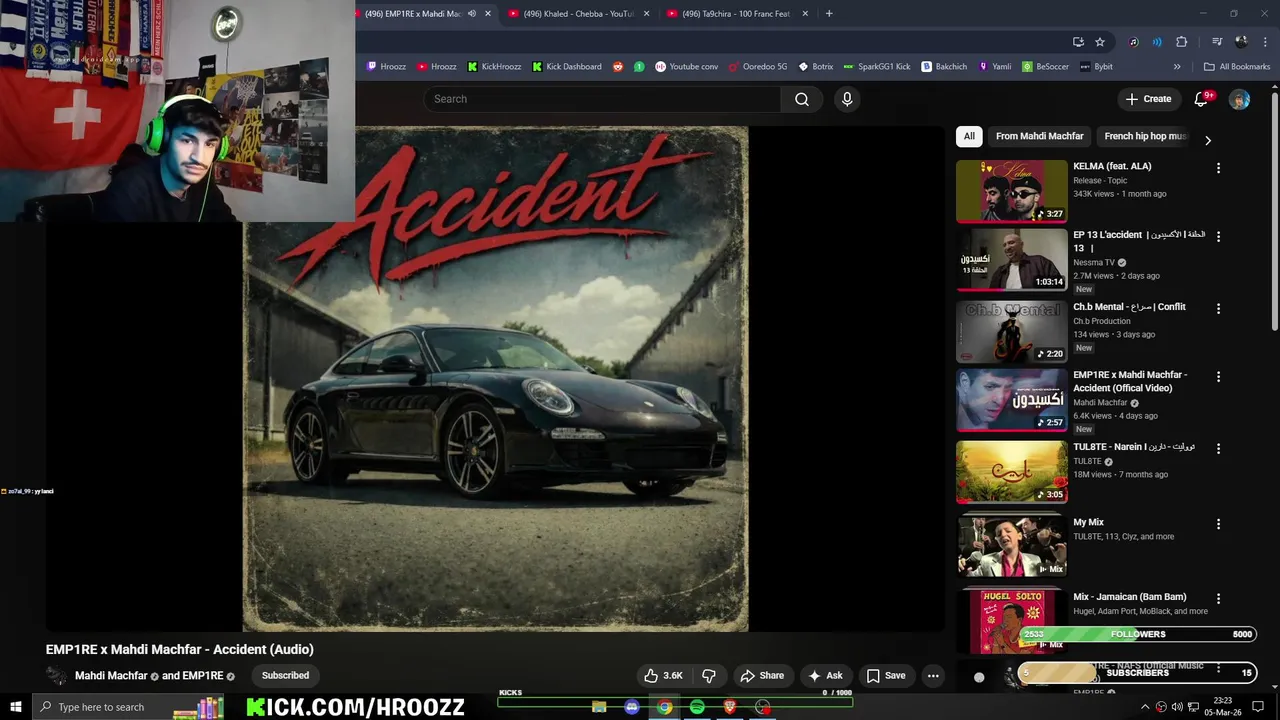1280x720 pixels.
Task: Open options menu for Accident (Offical Video)
Action: tap(1218, 377)
